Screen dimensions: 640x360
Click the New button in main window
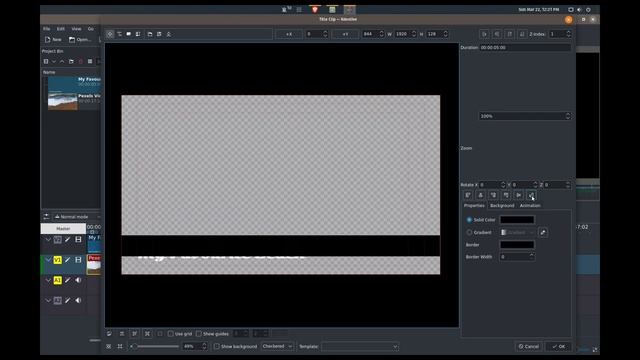pos(53,40)
